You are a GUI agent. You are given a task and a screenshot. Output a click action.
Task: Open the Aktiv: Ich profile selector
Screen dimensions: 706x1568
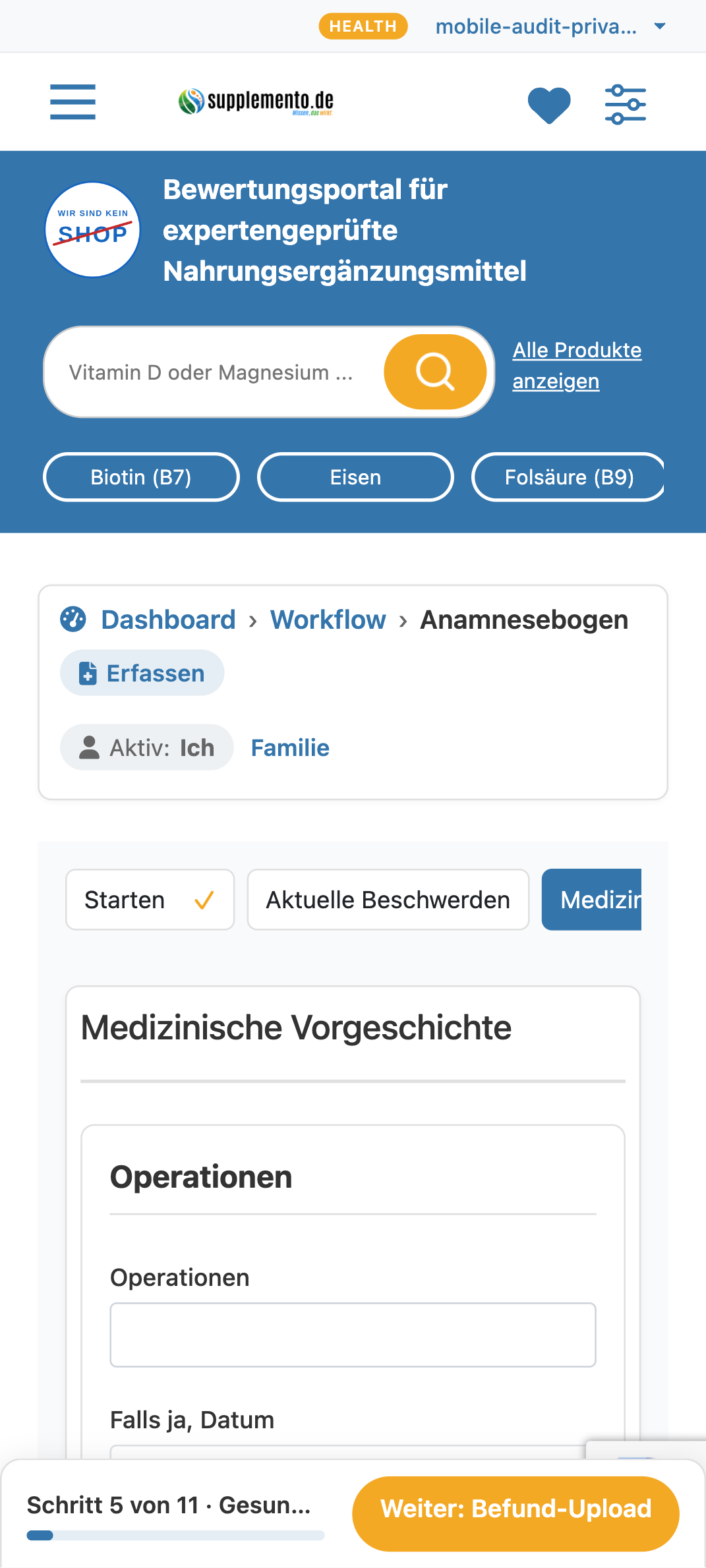(x=147, y=747)
